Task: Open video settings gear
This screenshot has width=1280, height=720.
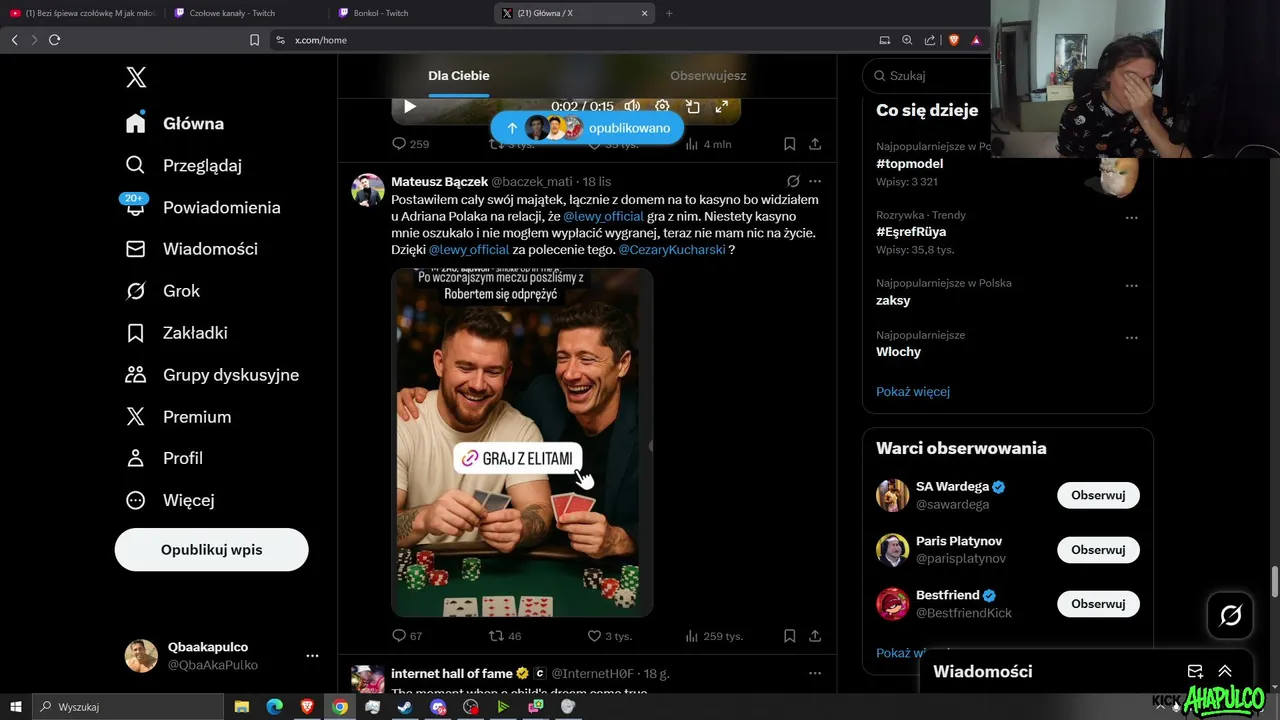Action: tap(662, 106)
